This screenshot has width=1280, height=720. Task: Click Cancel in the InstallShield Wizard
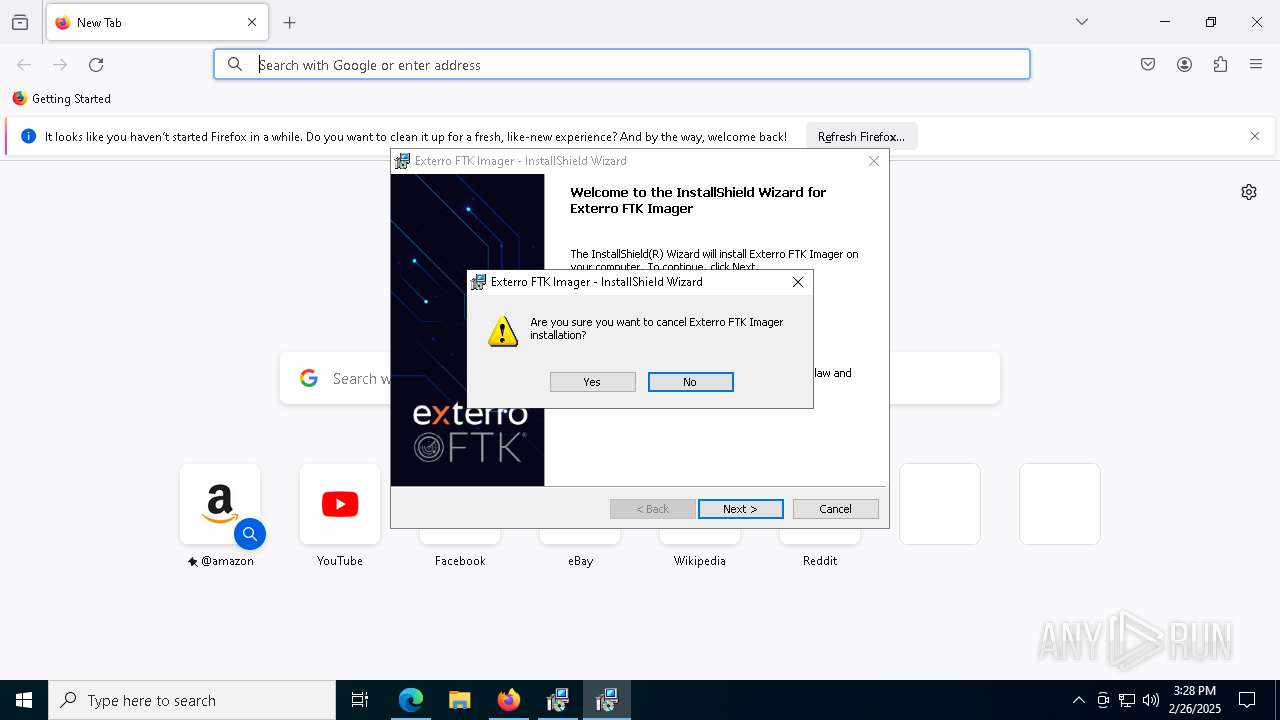point(835,509)
